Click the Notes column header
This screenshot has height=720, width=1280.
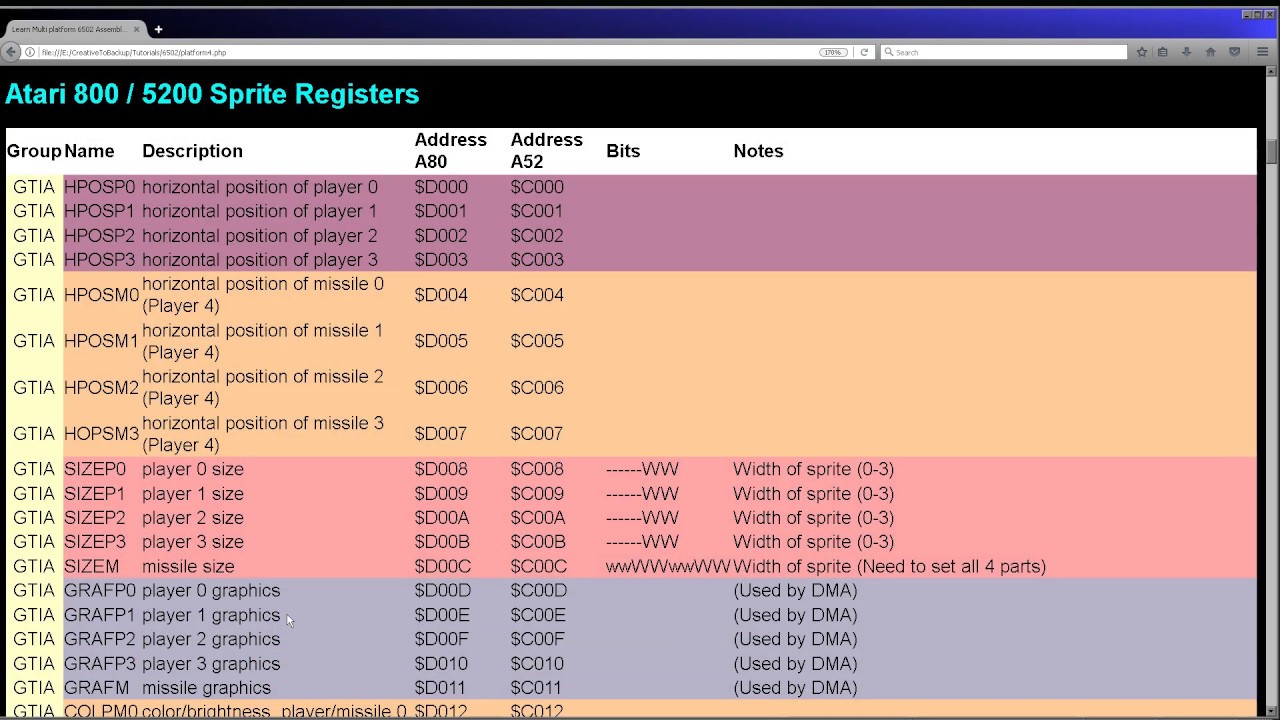pos(758,151)
